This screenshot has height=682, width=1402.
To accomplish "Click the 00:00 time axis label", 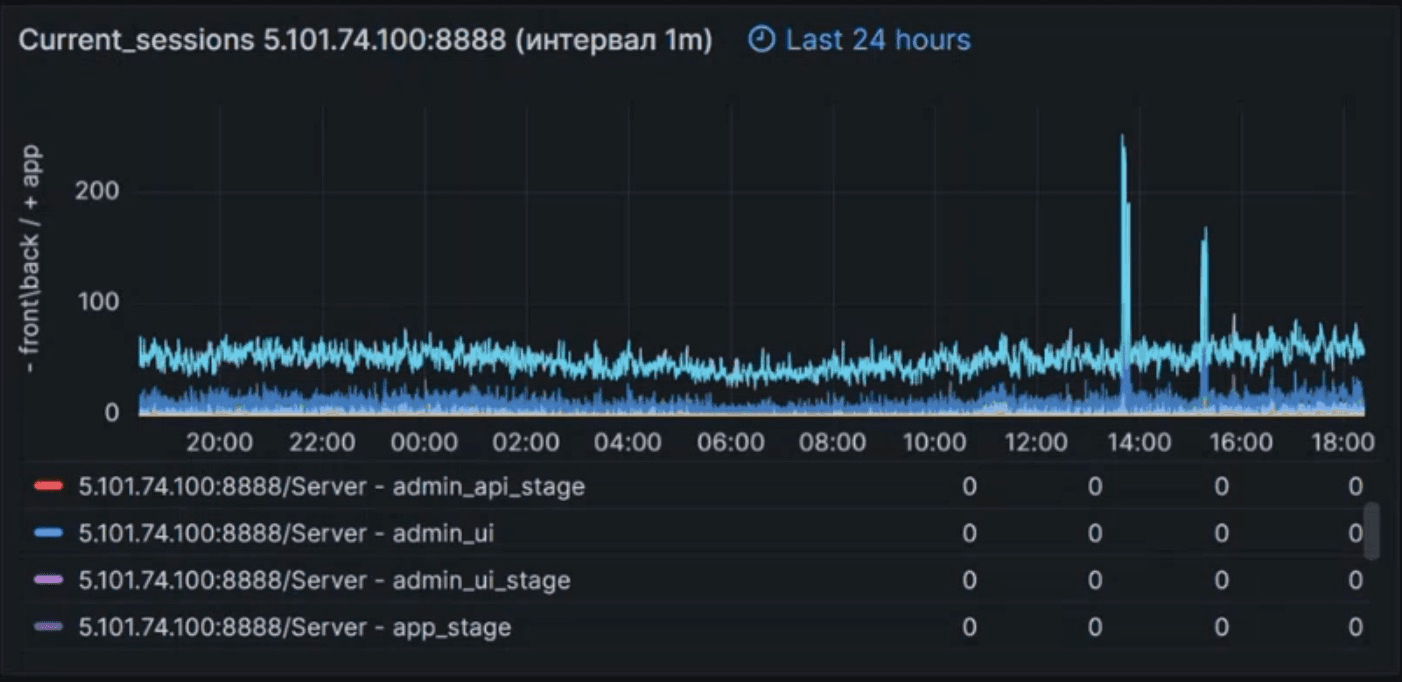I will (426, 442).
